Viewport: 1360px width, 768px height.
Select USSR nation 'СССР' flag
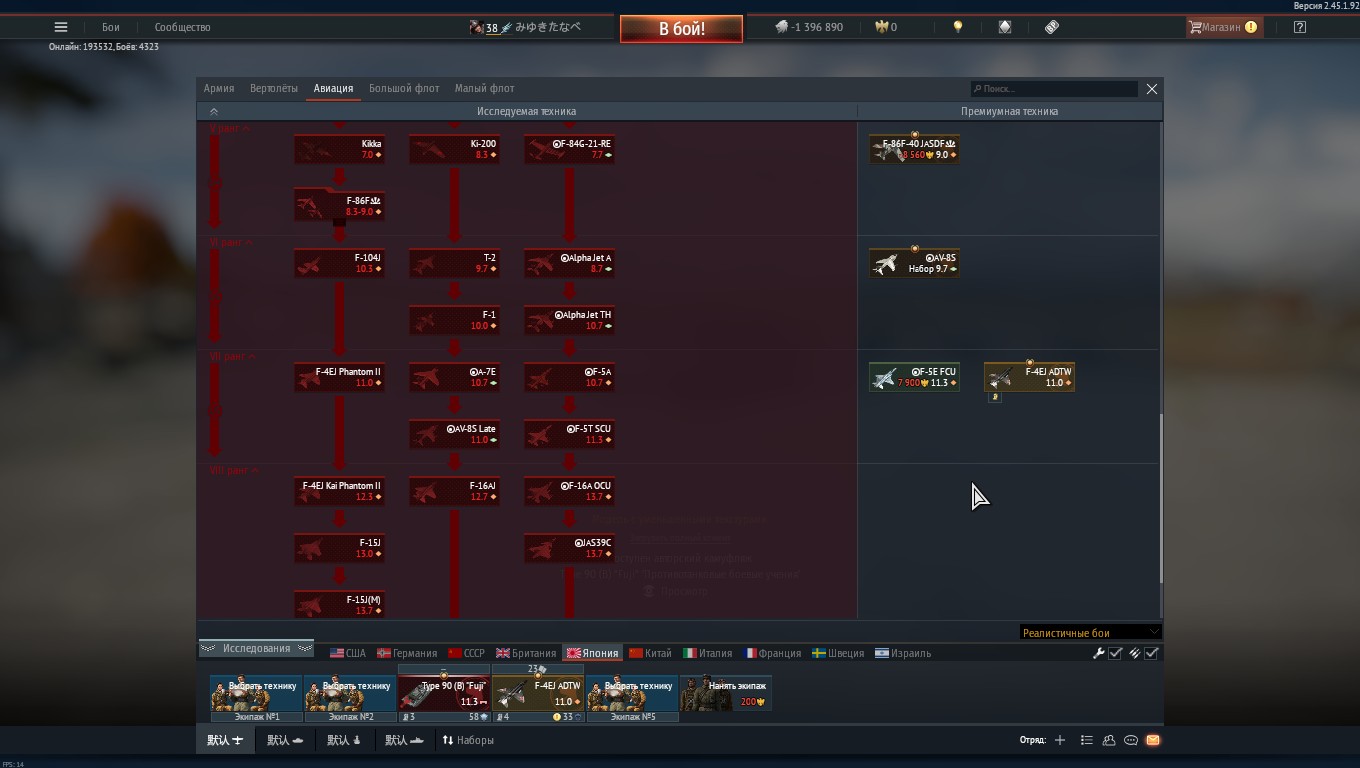pos(466,653)
